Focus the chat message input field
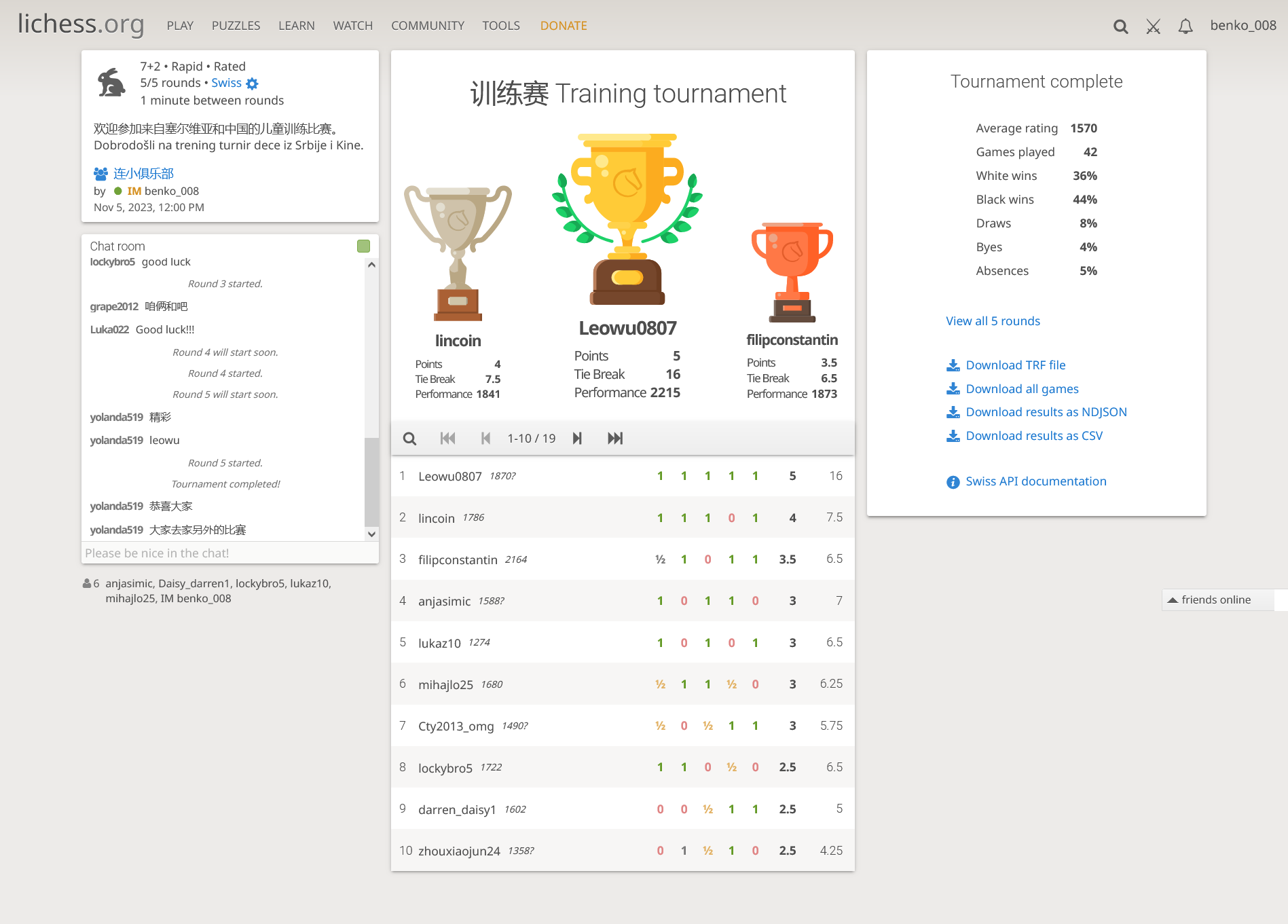 click(230, 553)
